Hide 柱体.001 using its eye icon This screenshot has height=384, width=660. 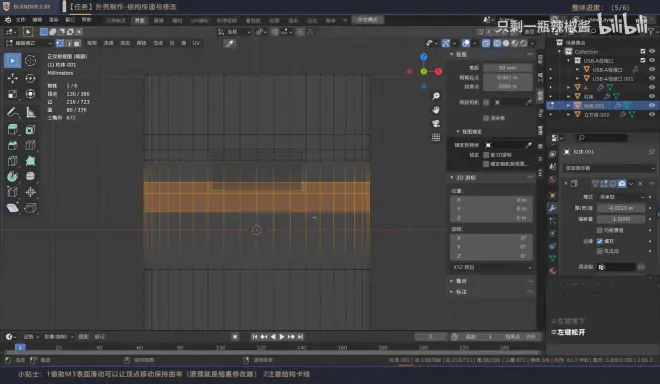[652, 105]
